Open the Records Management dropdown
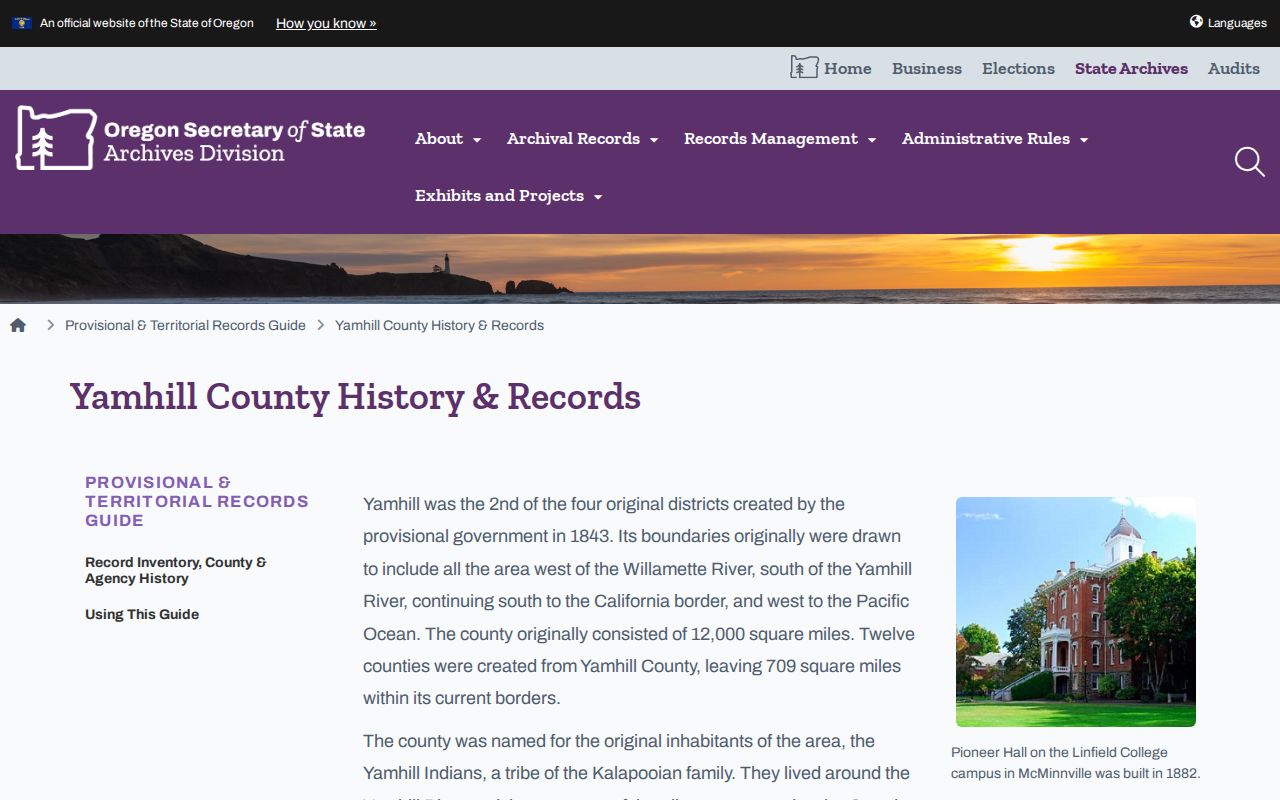Viewport: 1280px width, 800px height. (x=780, y=139)
